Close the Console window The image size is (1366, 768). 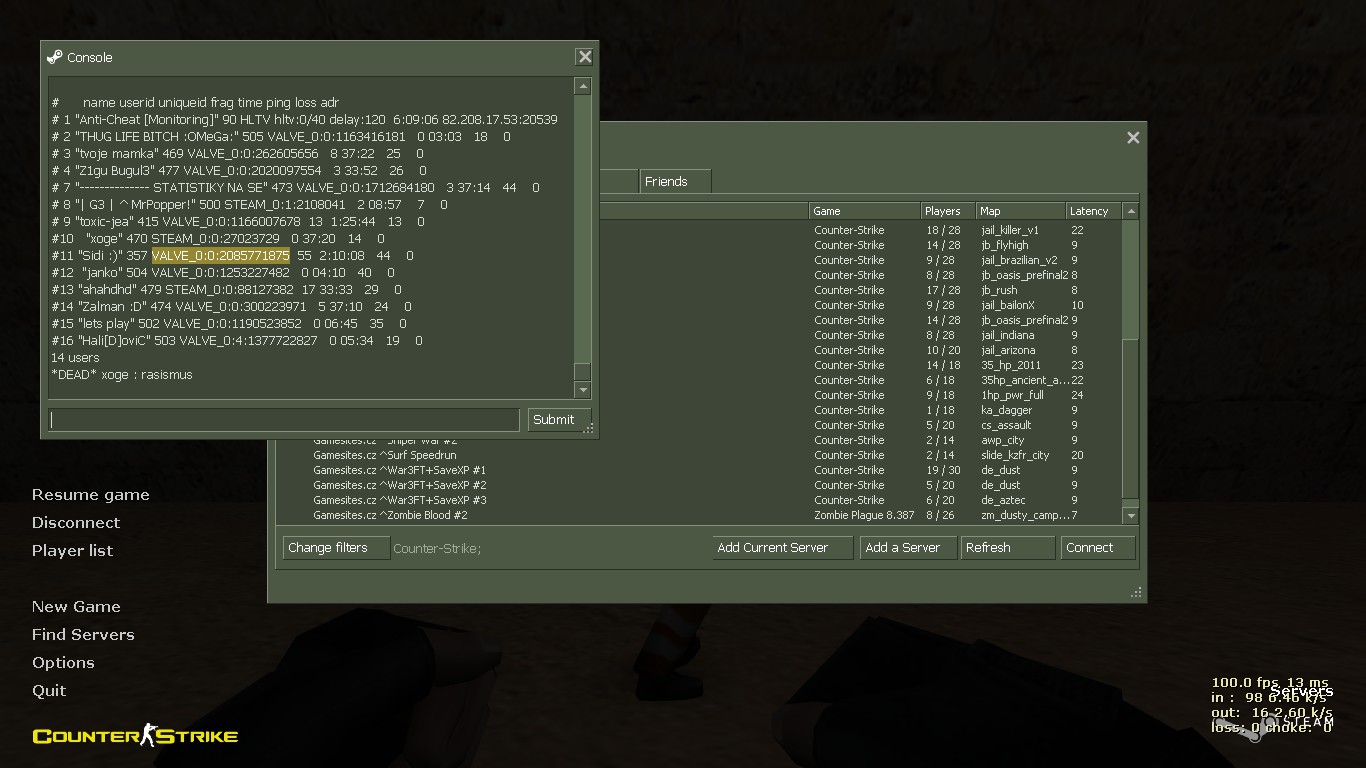[x=585, y=57]
